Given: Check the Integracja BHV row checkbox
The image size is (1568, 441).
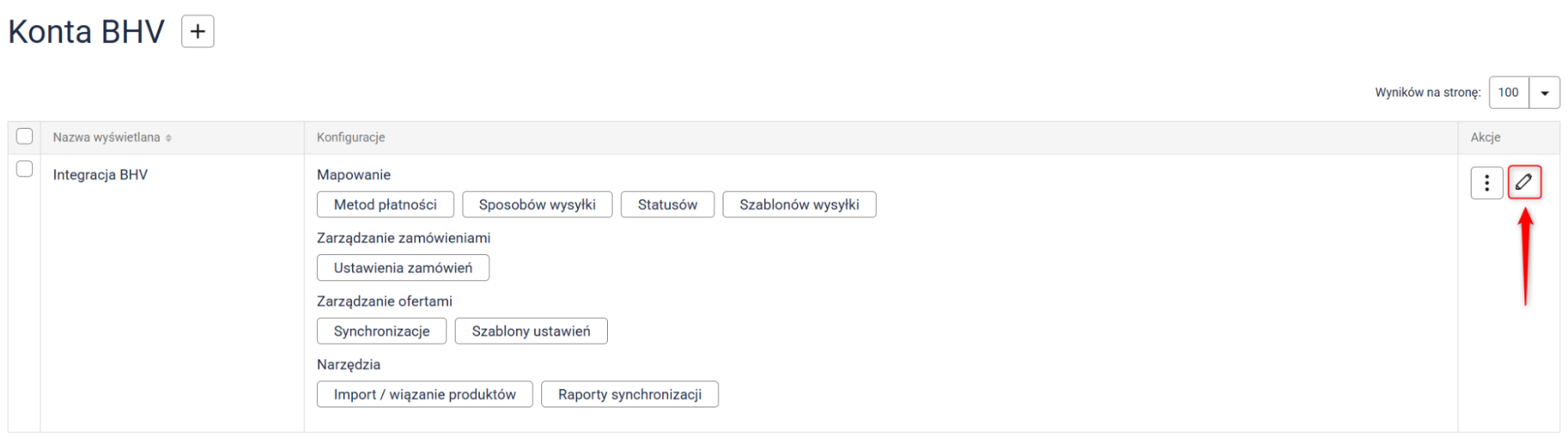Looking at the screenshot, I should [25, 169].
